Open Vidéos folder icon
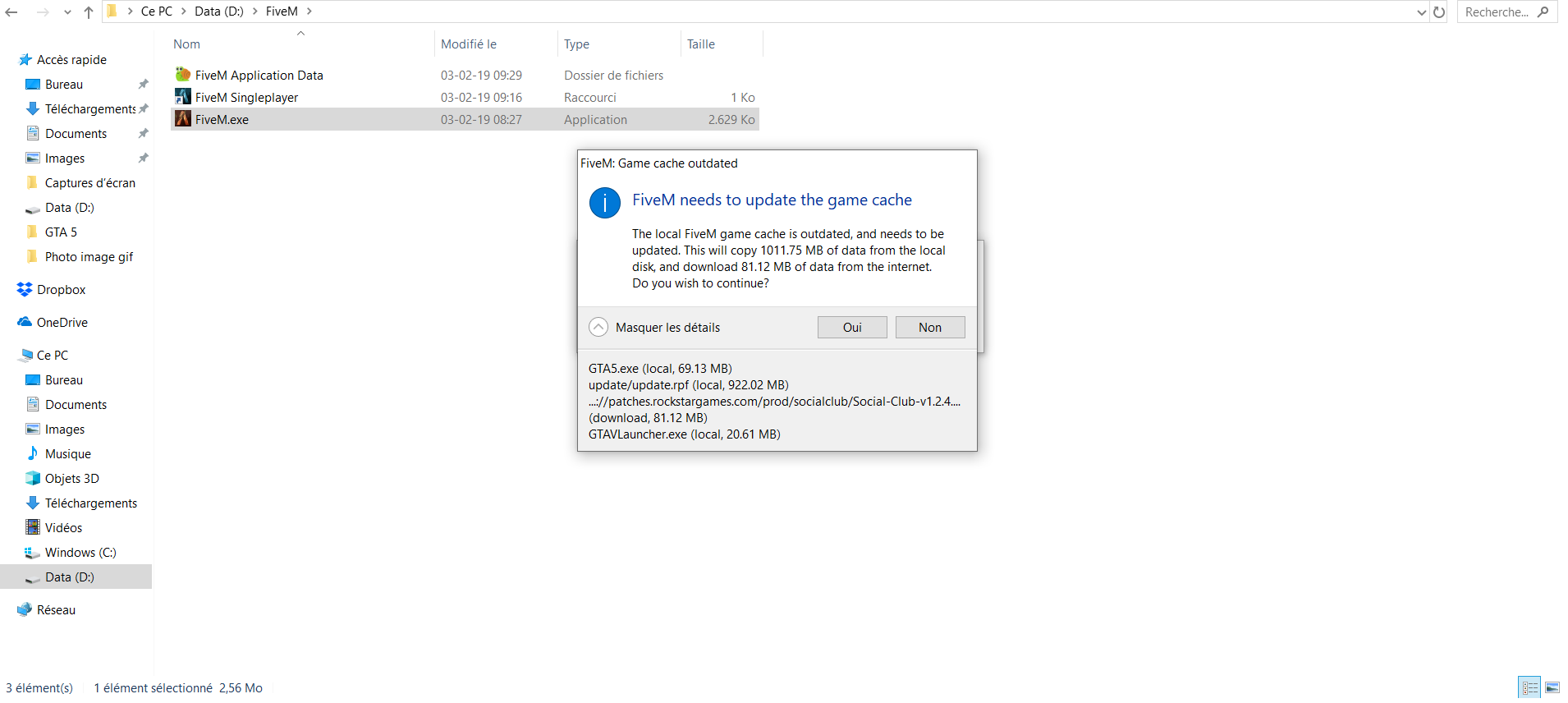Screen dimensions: 1568x703 (33, 527)
